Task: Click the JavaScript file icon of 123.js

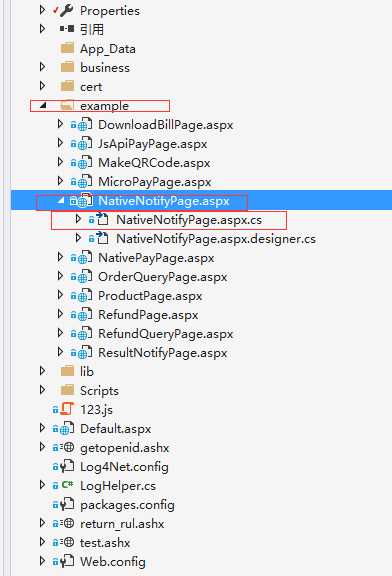Action: coord(66,410)
